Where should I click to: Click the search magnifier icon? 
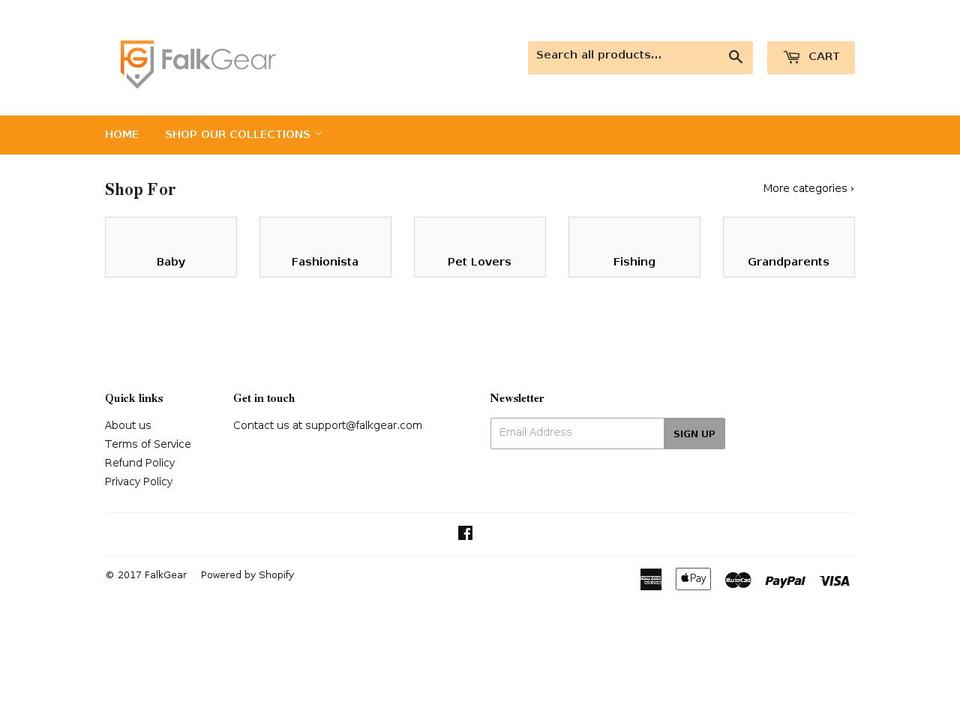(x=735, y=57)
